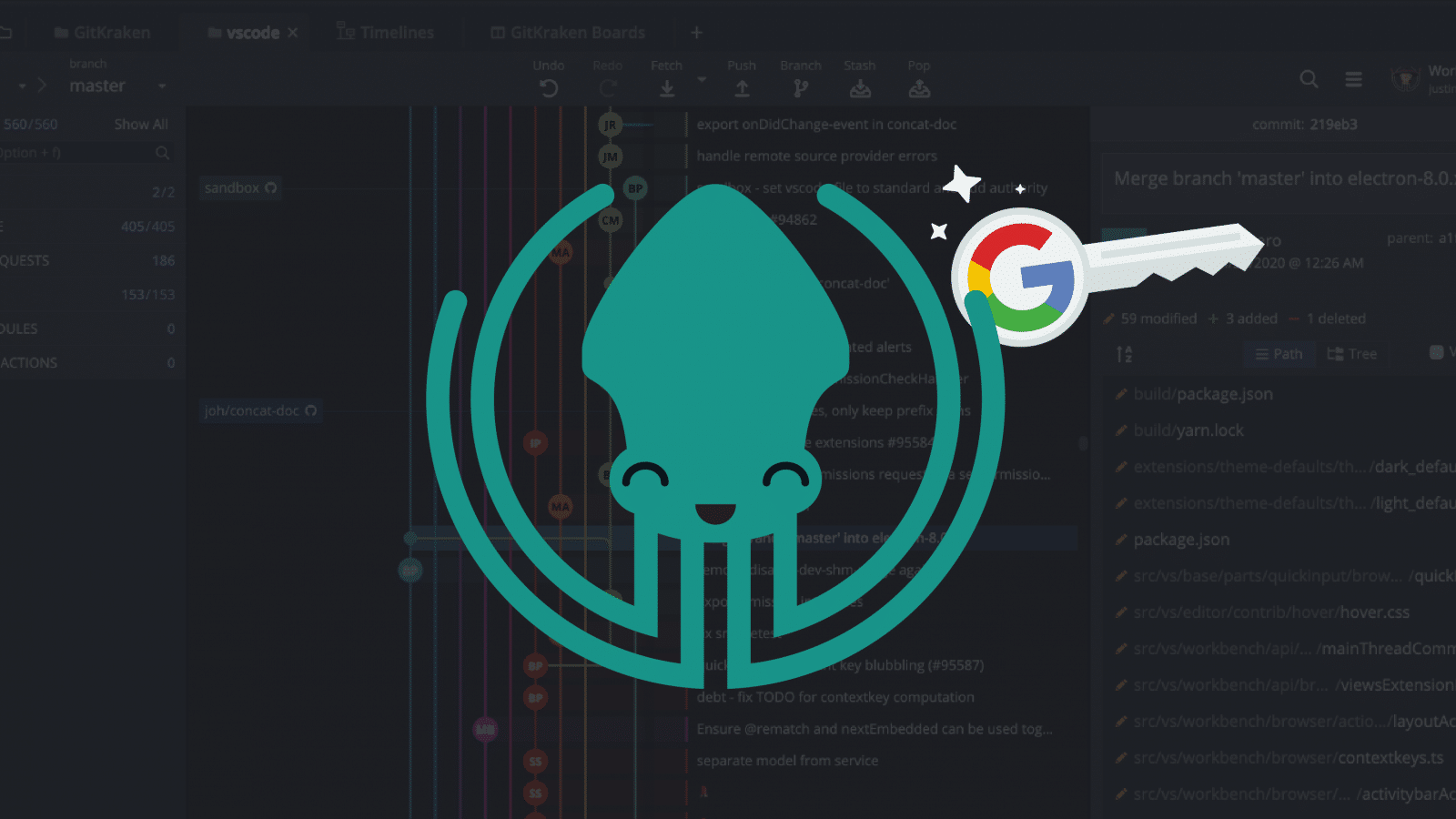Open build/package.json in the changed files list
The width and height of the screenshot is (1456, 819).
coord(1203,394)
